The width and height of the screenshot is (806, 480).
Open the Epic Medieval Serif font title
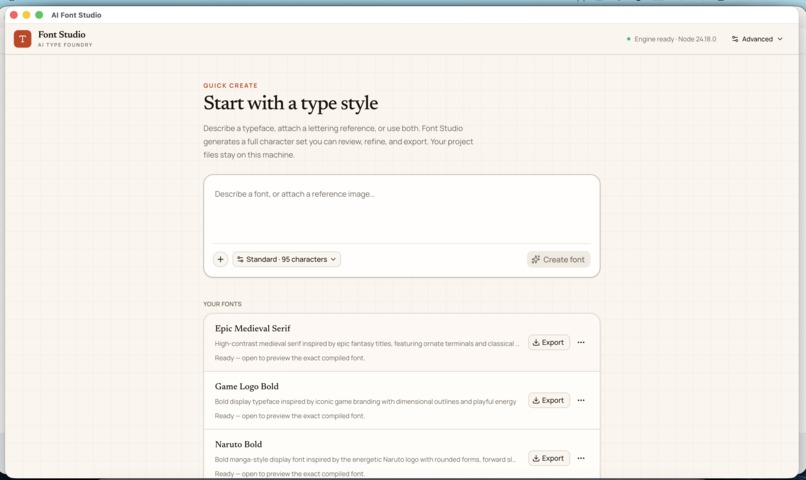click(x=252, y=328)
